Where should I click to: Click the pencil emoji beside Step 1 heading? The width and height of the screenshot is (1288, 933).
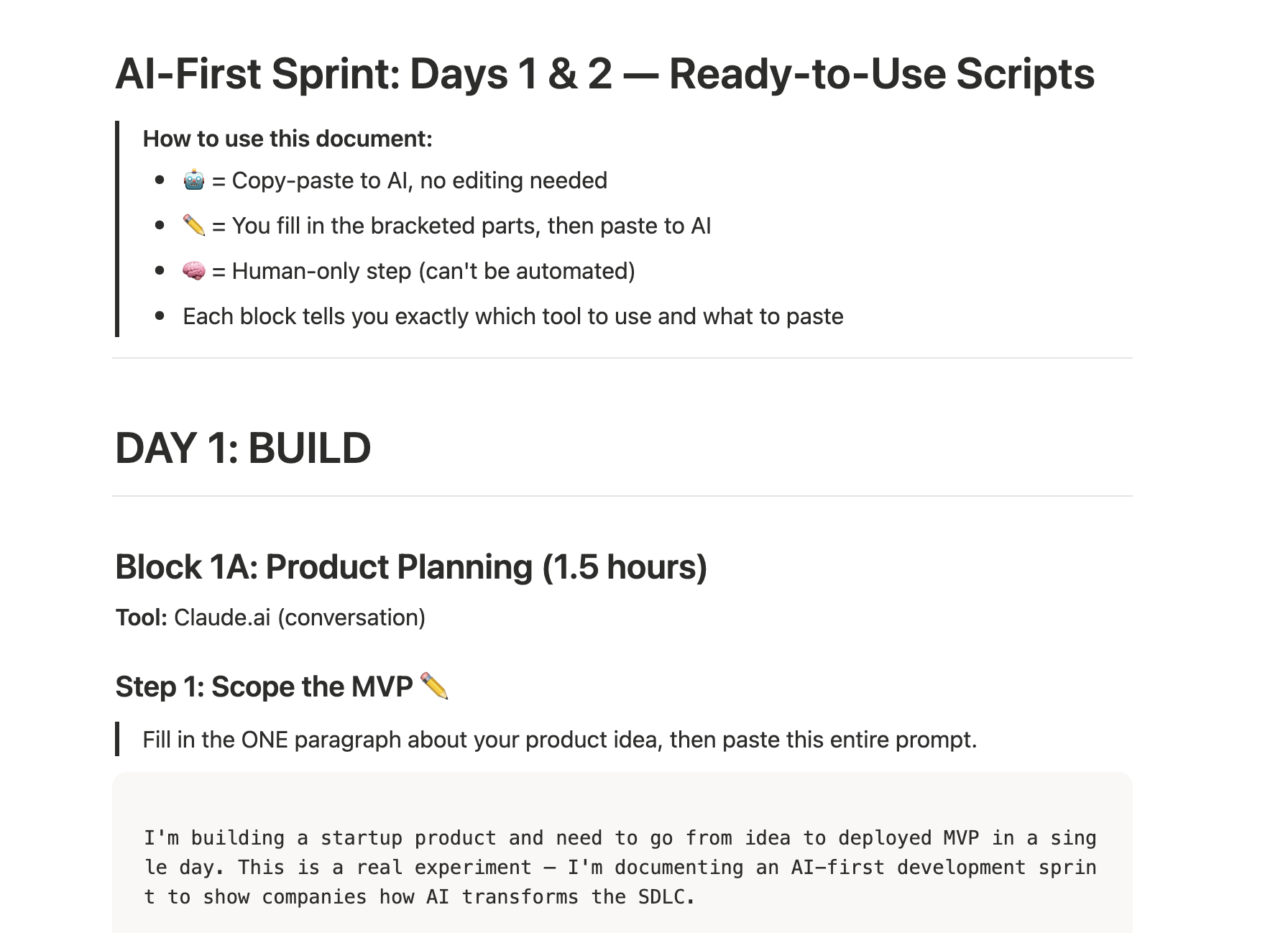point(434,686)
